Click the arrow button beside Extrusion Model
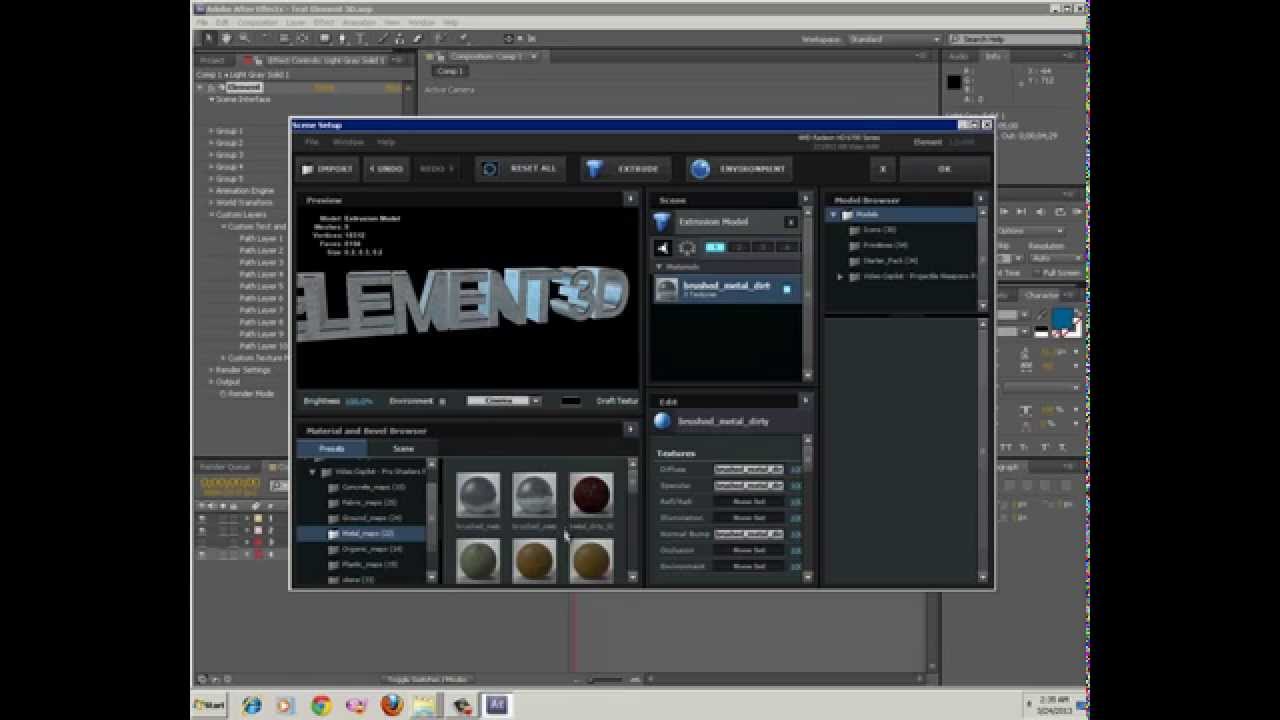Image resolution: width=1280 pixels, height=720 pixels. [x=790, y=222]
